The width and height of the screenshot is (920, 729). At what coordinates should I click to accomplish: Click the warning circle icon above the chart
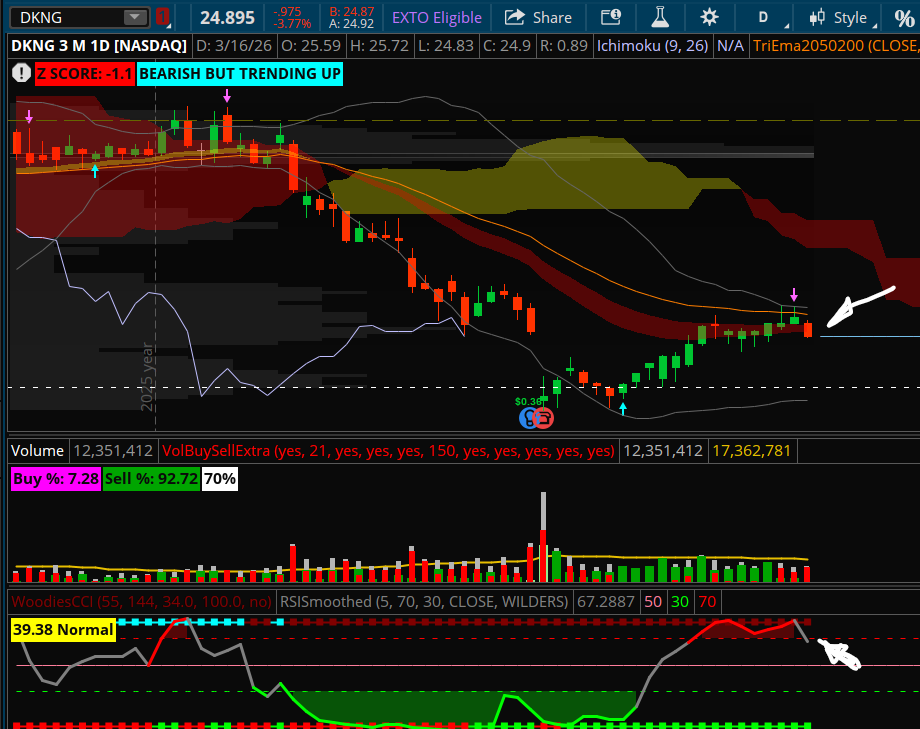click(20, 73)
